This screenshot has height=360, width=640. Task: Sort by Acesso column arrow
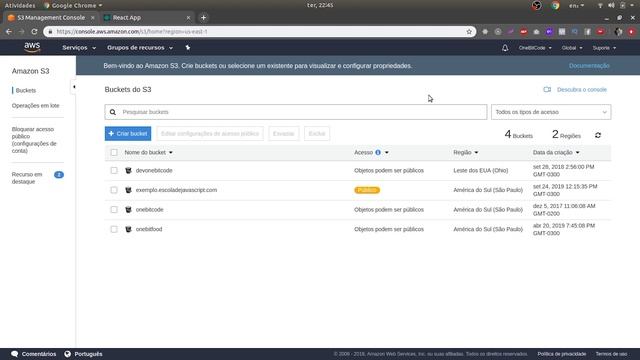pos(387,153)
